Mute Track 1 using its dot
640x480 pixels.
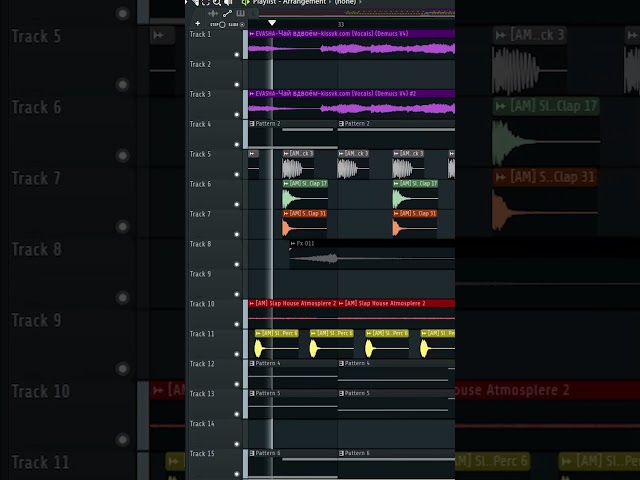(237, 54)
